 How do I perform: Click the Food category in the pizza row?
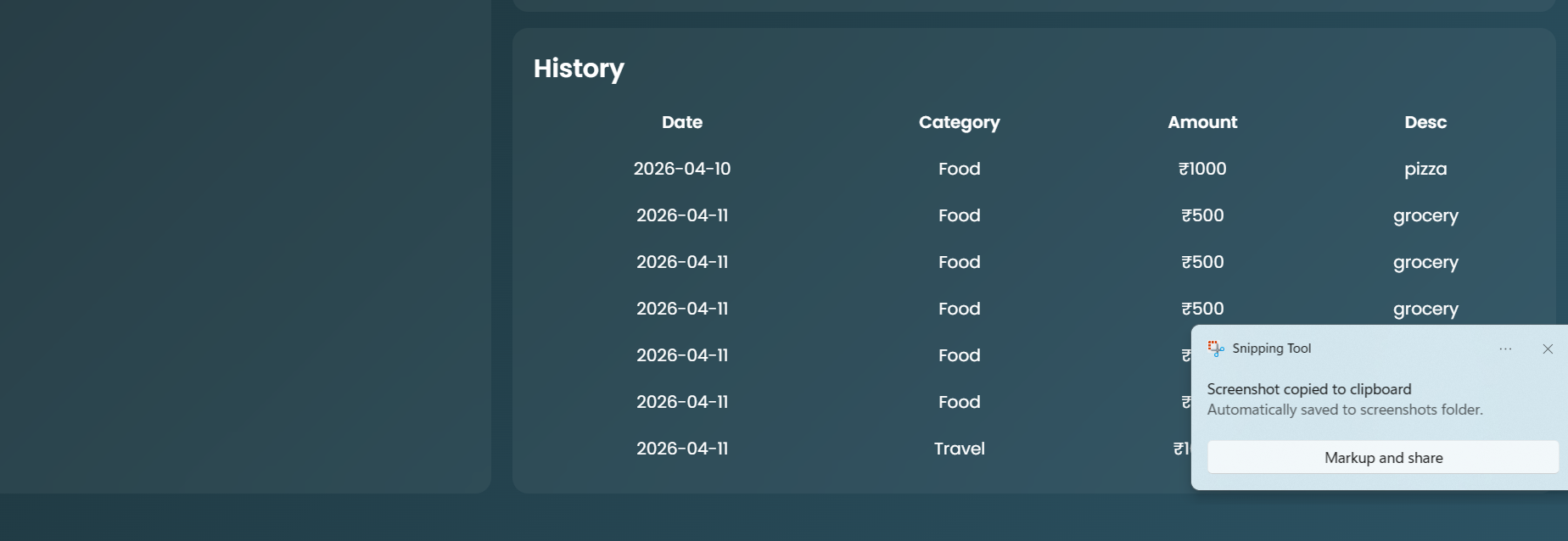pos(959,169)
